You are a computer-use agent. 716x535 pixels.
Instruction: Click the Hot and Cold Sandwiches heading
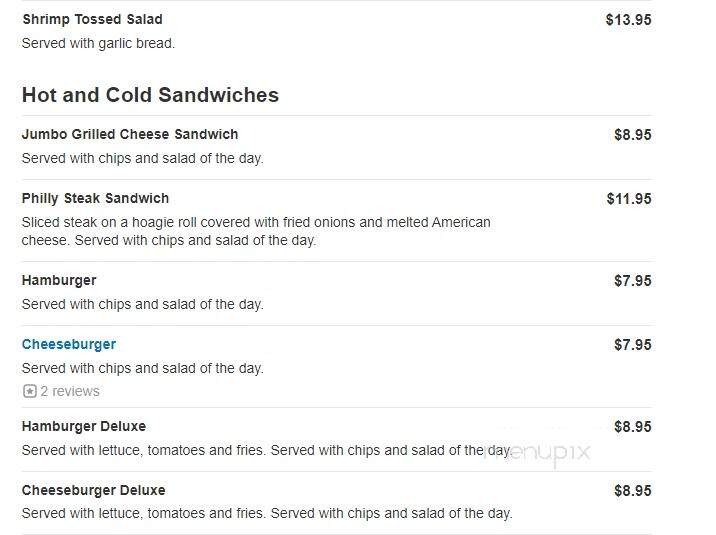[150, 95]
